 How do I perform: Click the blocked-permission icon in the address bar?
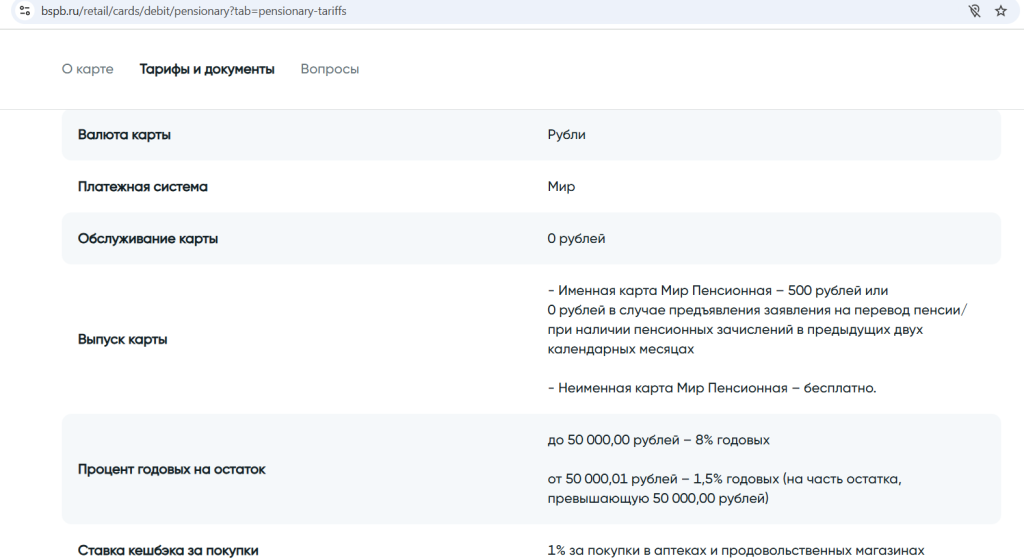pos(974,11)
